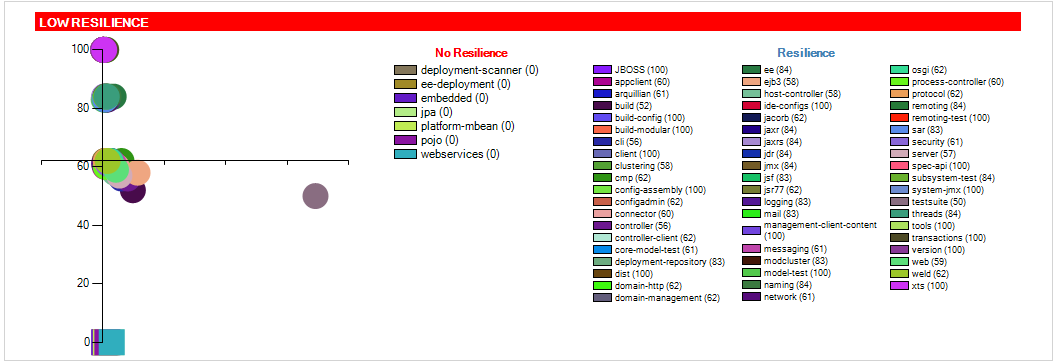Click the jaxrs (84) legend label
1057x364 pixels.
pyautogui.click(x=783, y=142)
